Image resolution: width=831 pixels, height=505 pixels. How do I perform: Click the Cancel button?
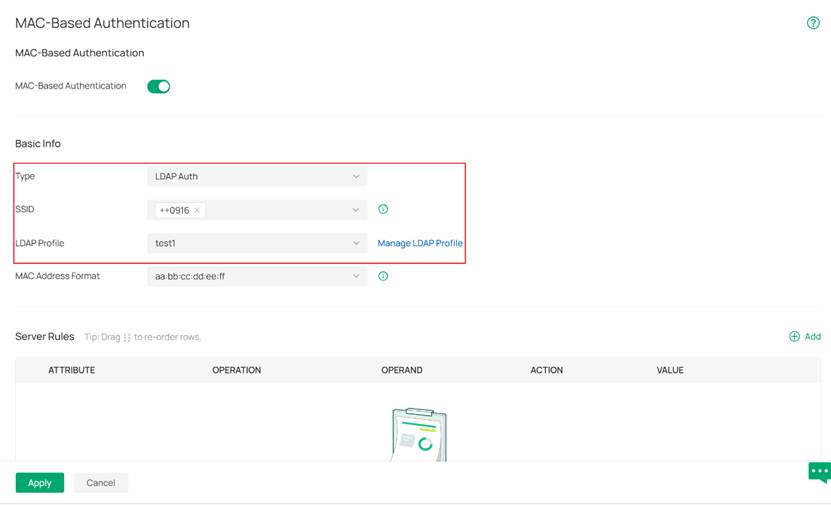101,483
